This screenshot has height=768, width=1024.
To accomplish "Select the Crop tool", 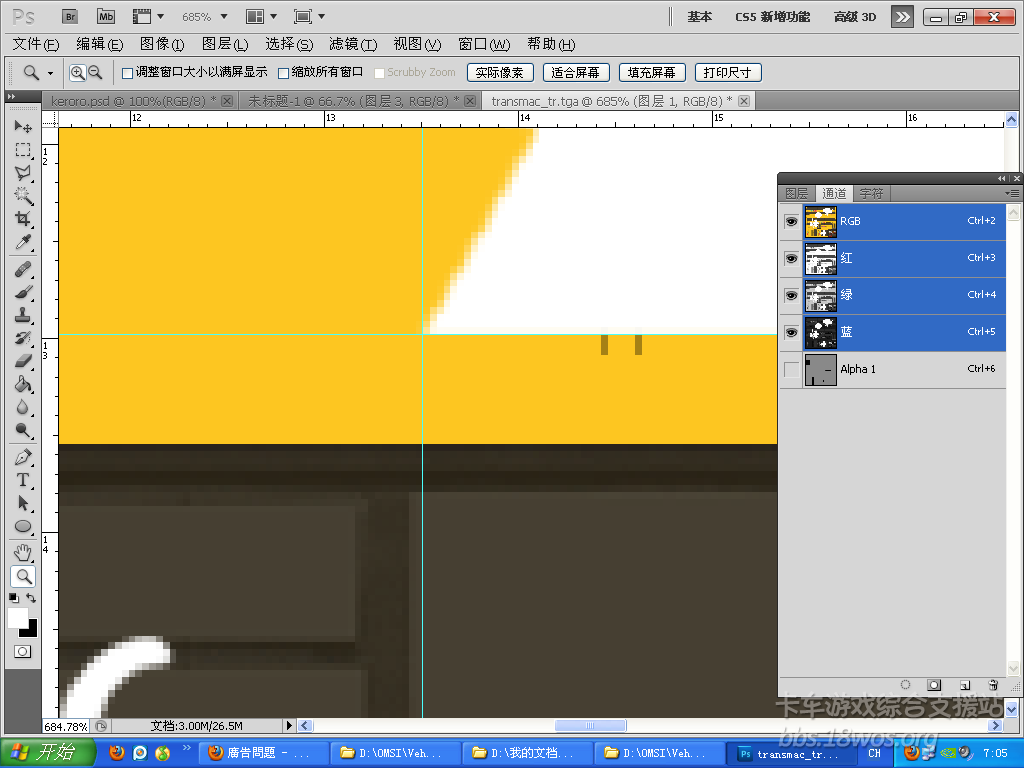I will tap(22, 219).
